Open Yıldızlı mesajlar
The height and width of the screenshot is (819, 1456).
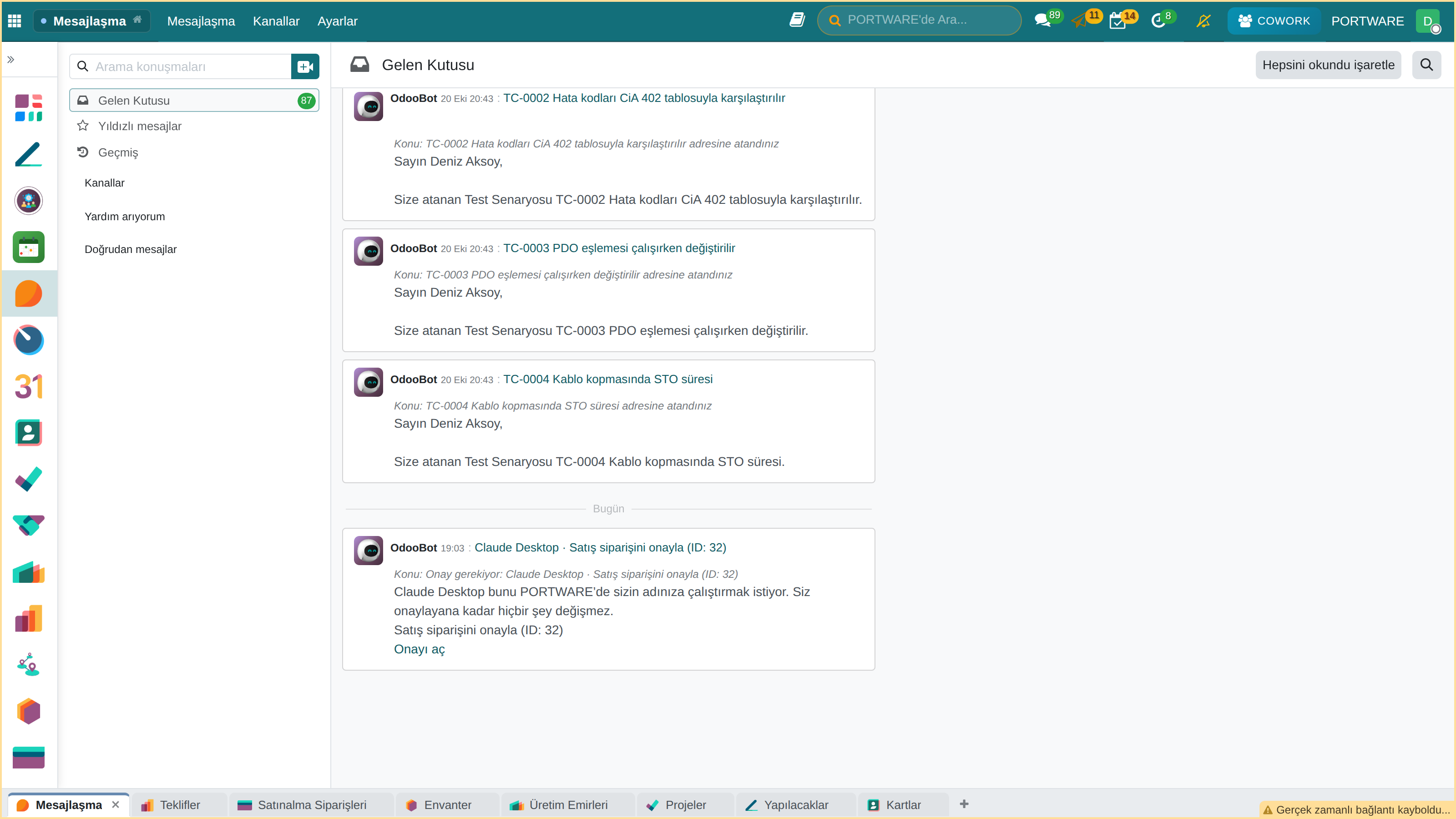coord(194,126)
